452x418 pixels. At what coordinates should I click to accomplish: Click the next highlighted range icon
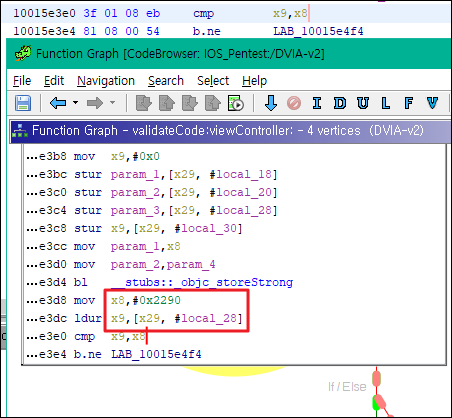click(x=190, y=103)
